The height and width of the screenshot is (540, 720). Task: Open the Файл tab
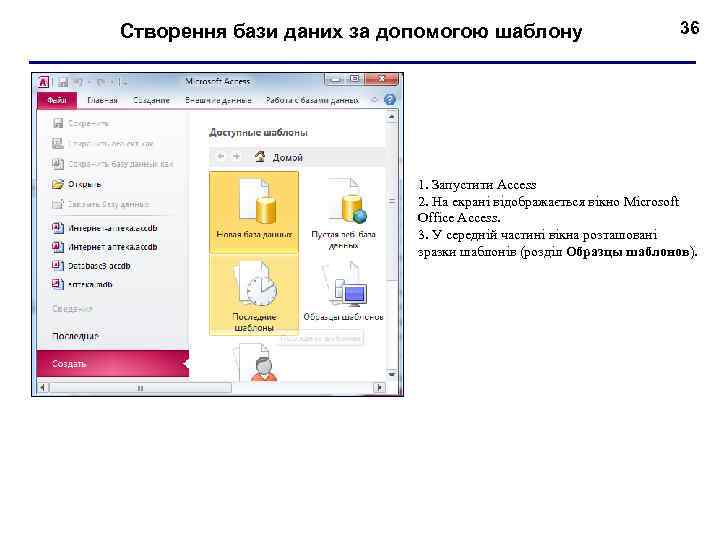(x=56, y=100)
